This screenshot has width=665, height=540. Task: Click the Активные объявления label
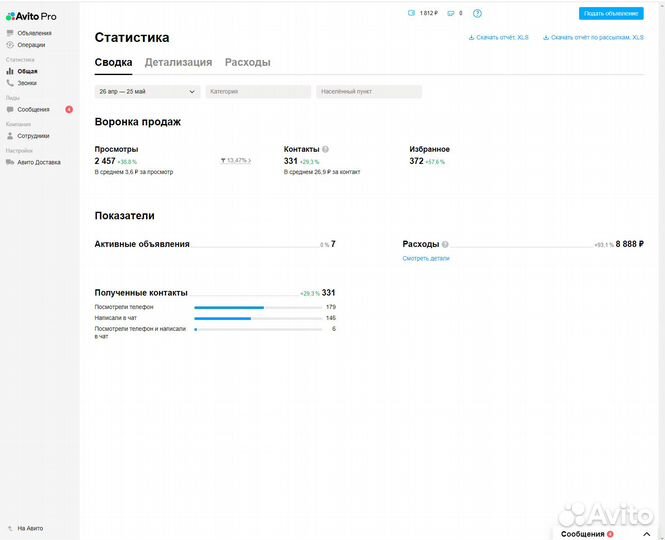point(142,244)
